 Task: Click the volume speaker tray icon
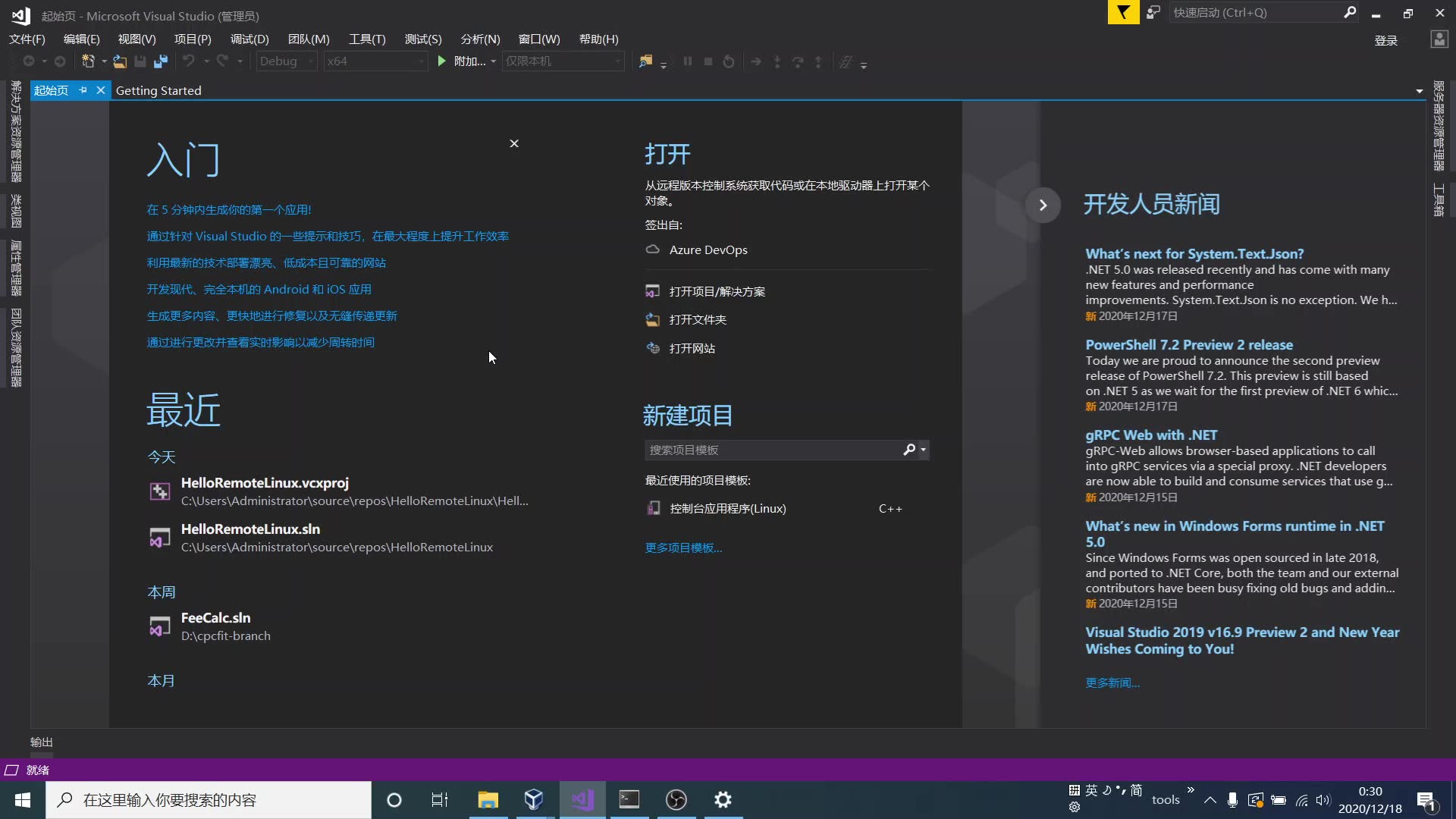point(1323,800)
